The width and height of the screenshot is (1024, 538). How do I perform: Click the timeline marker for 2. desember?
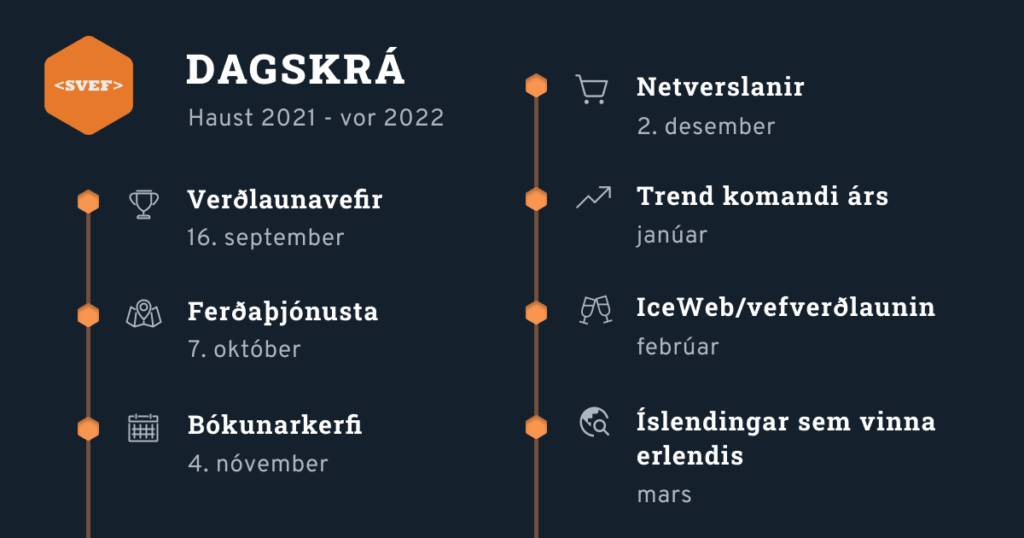tap(536, 86)
